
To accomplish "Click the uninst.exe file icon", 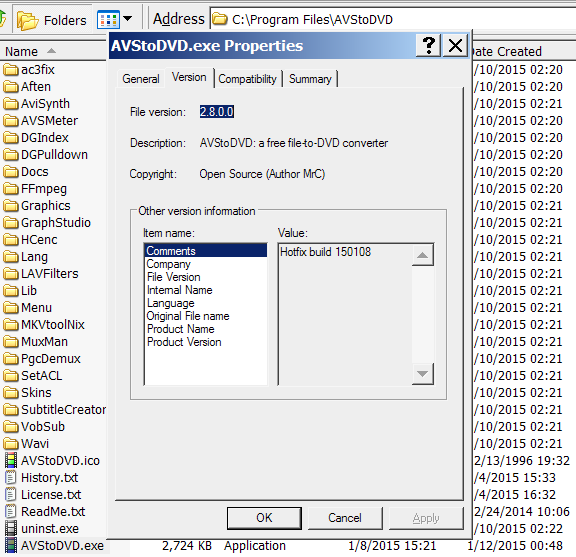I will click(11, 528).
